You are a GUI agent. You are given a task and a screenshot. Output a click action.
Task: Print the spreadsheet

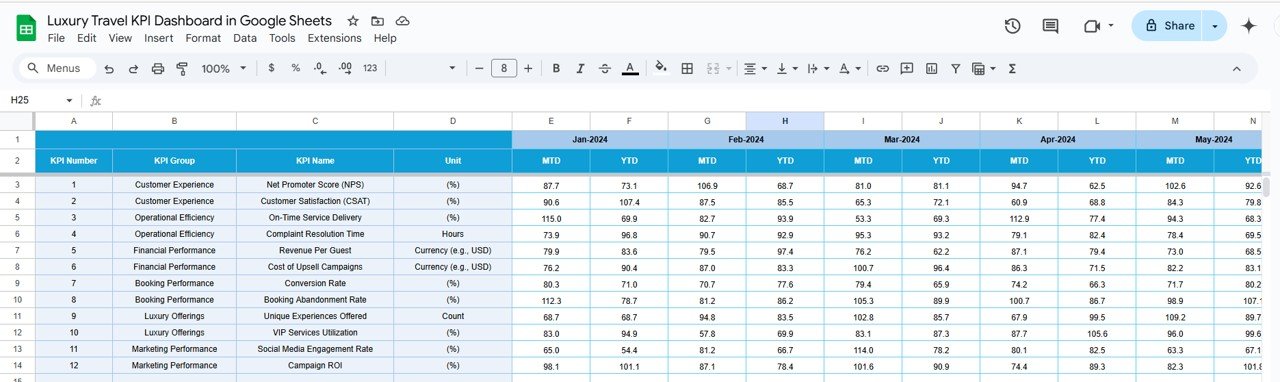157,68
